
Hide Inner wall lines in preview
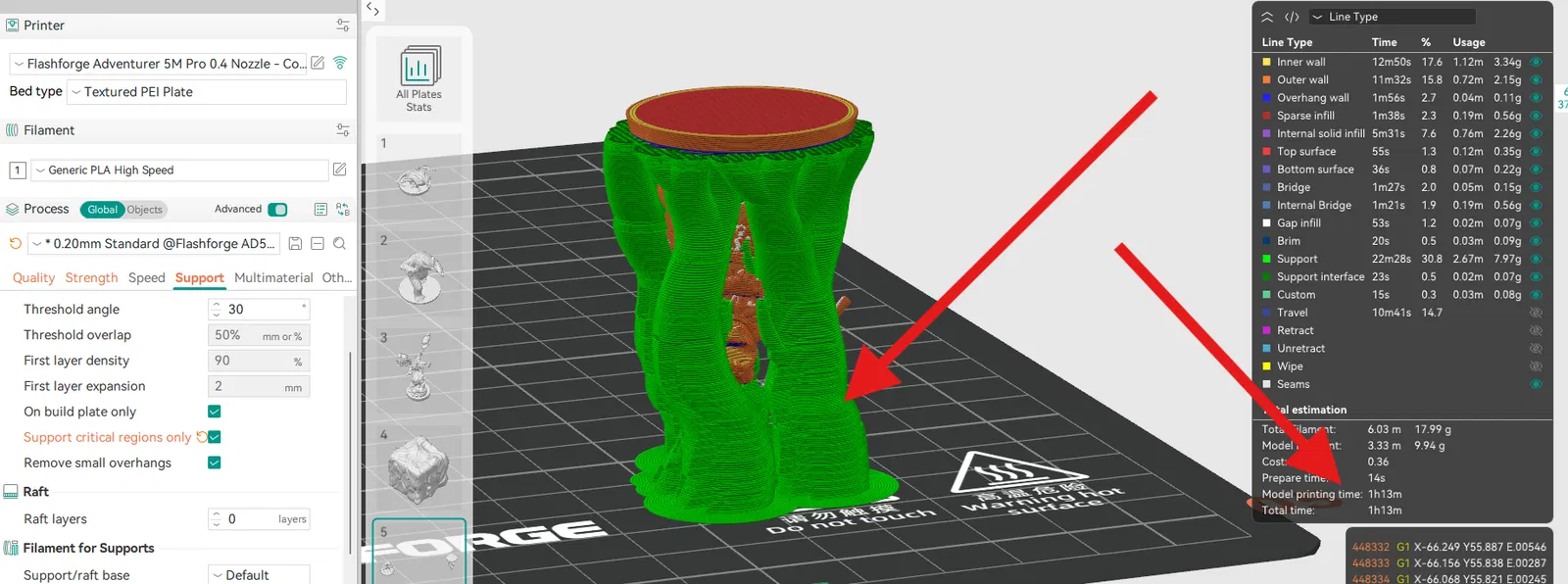point(1536,62)
